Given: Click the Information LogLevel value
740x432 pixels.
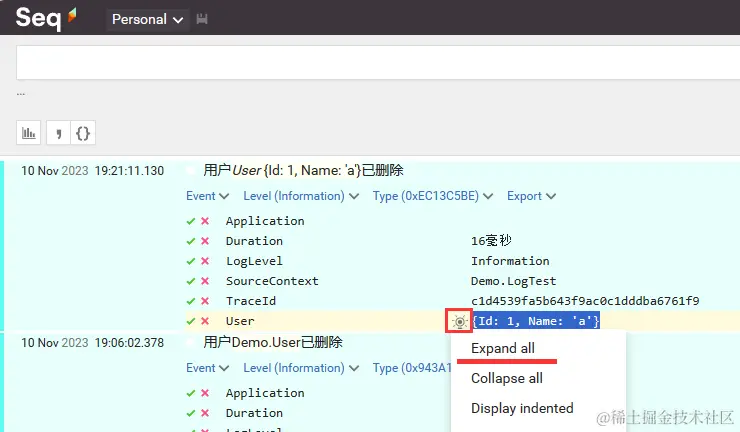Looking at the screenshot, I should pyautogui.click(x=510, y=261).
